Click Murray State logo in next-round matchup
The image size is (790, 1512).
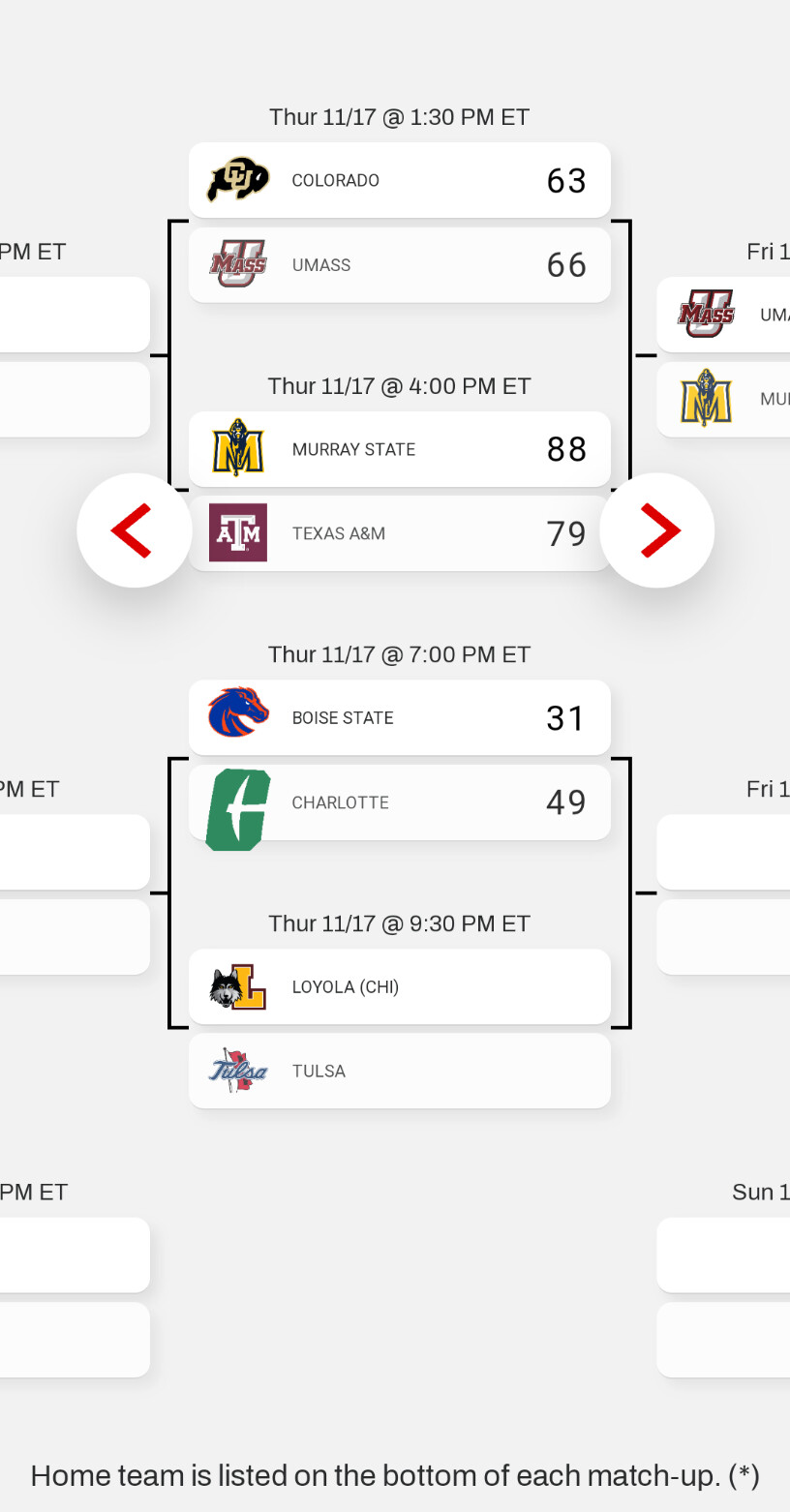tap(706, 398)
